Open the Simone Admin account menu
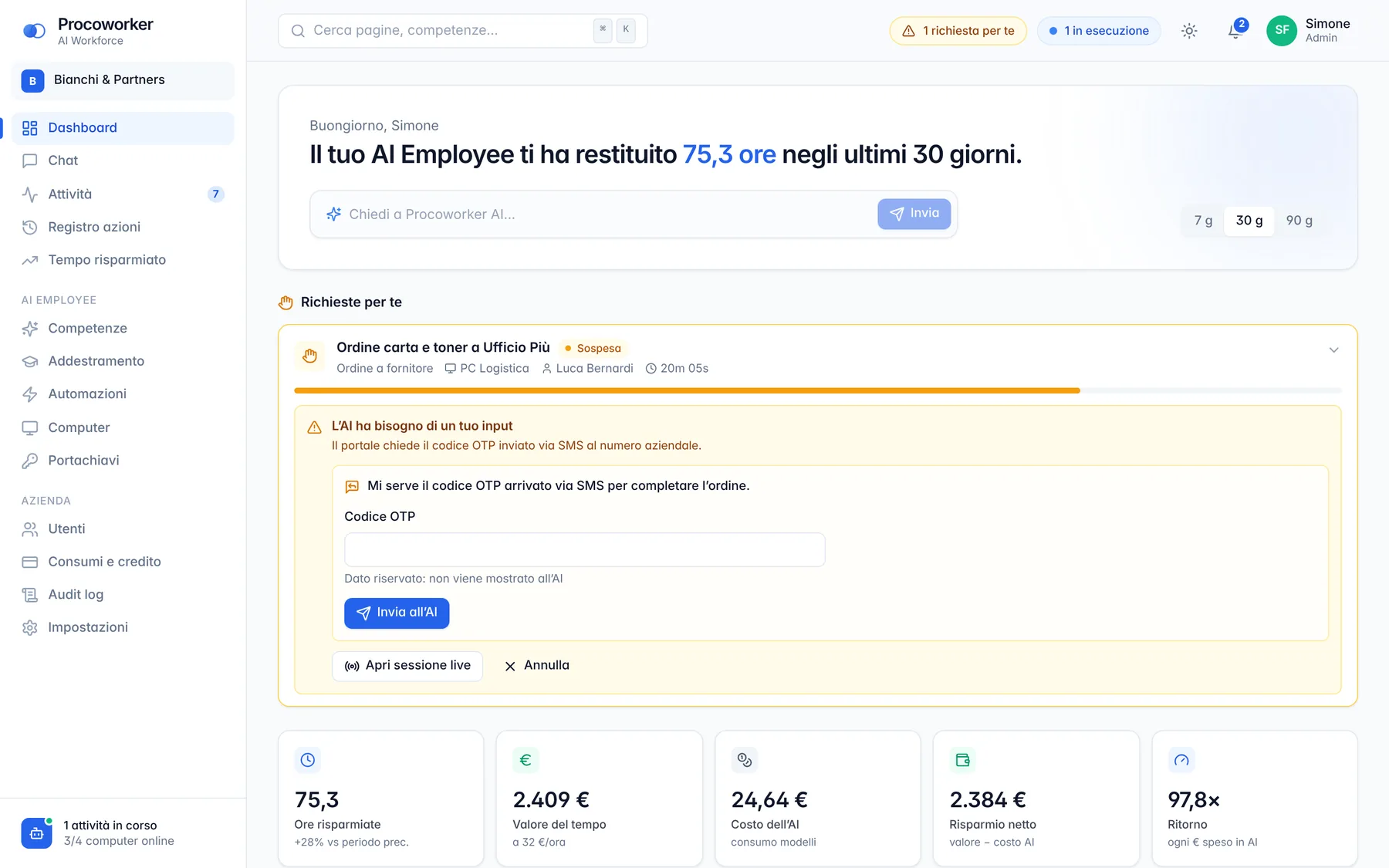Screen dimensions: 1389x868 point(1309,31)
